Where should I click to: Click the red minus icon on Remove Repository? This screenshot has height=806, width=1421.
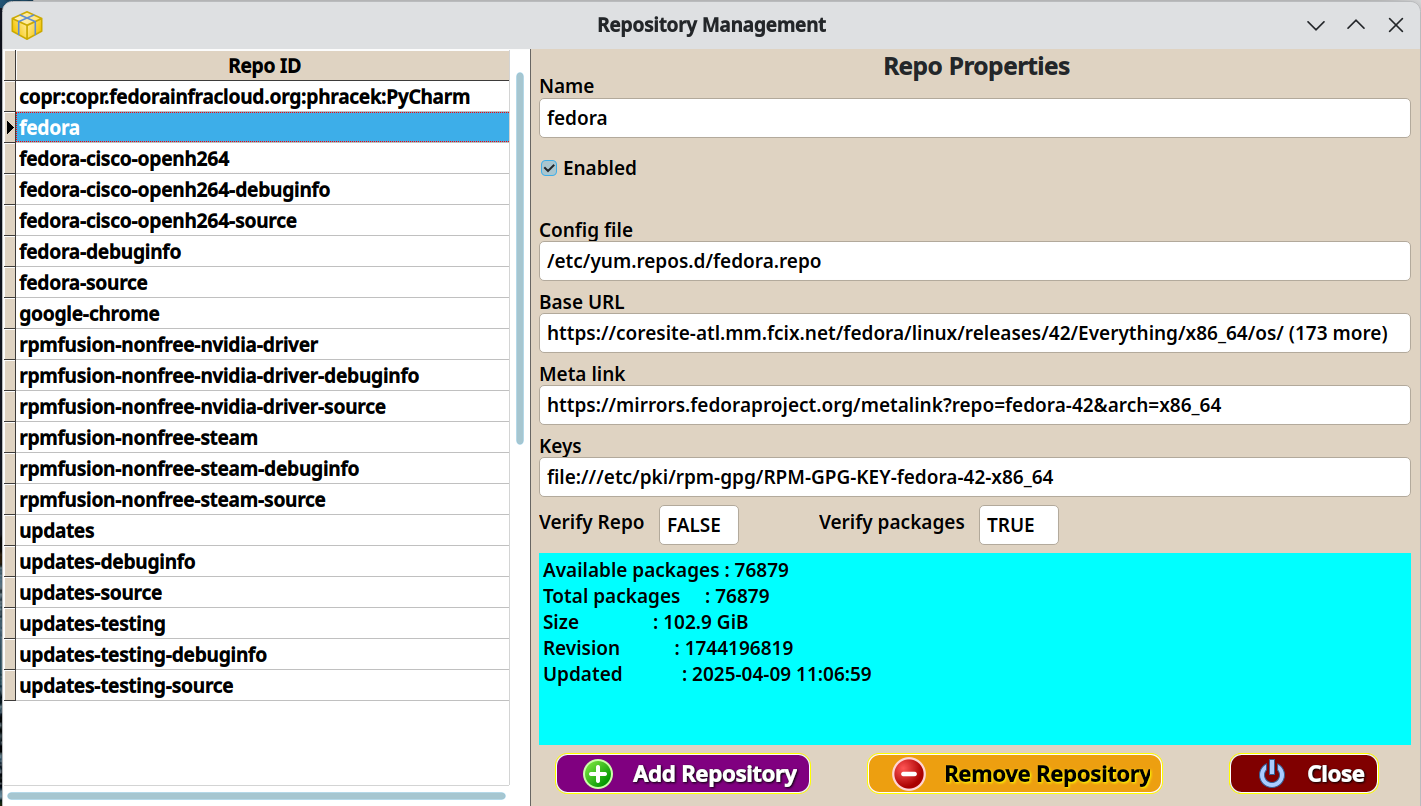pyautogui.click(x=909, y=774)
